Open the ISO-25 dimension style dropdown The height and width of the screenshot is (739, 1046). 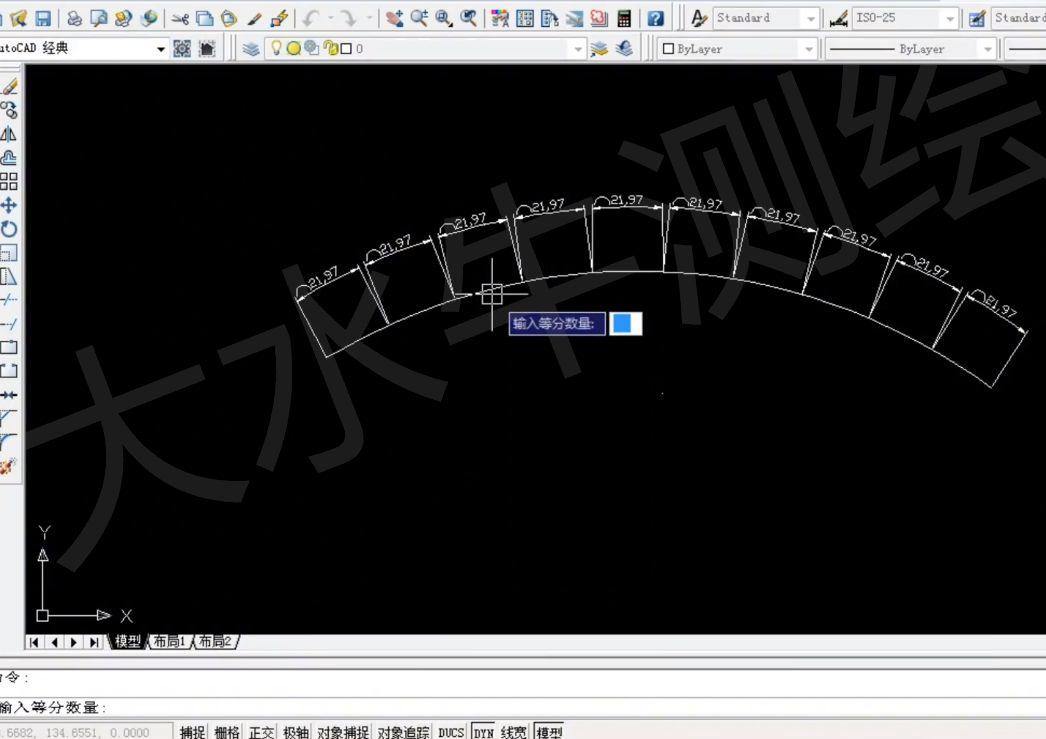pos(949,19)
